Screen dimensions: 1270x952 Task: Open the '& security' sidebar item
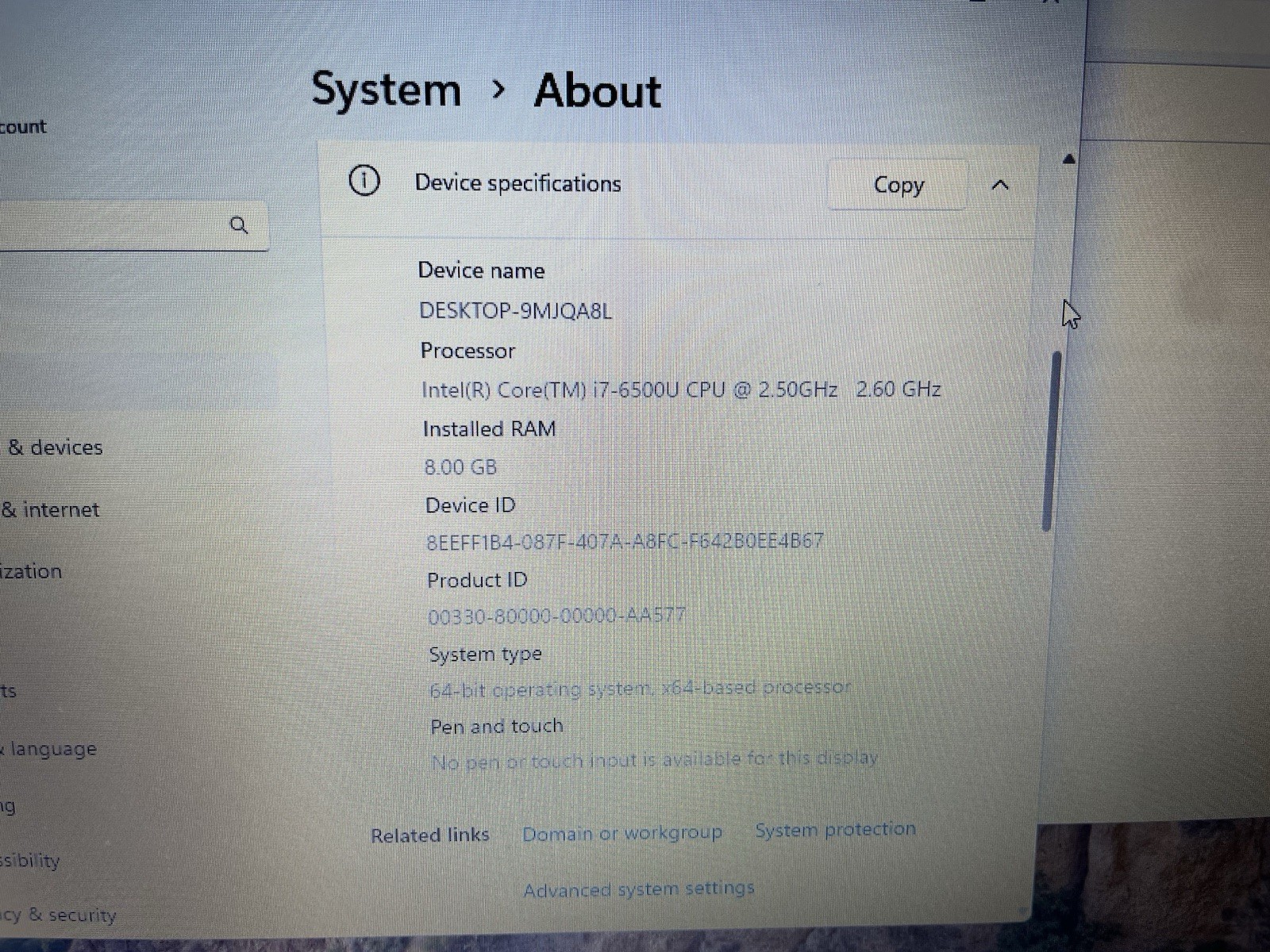(58, 915)
